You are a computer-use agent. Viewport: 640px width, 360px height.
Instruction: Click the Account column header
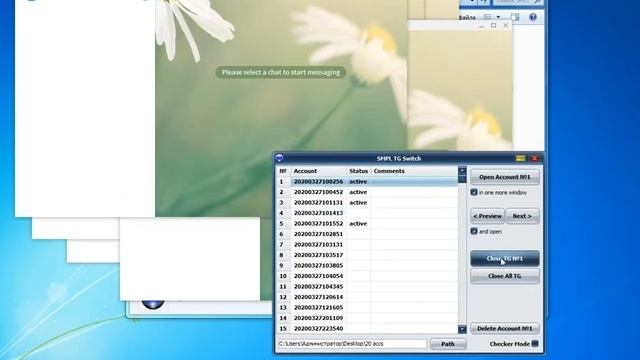[x=318, y=171]
